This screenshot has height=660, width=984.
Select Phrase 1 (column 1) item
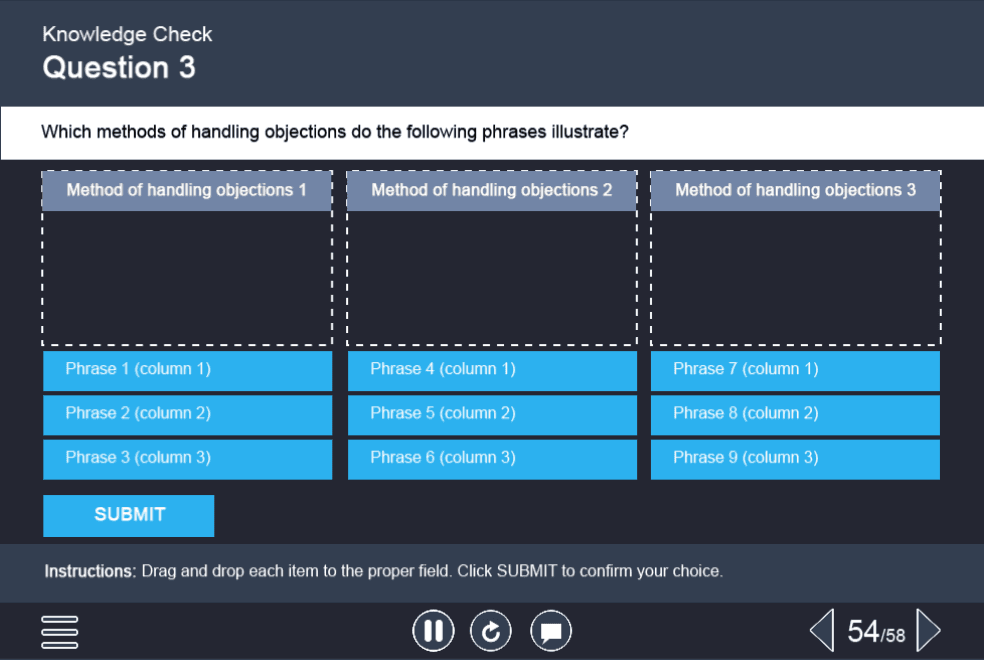(x=187, y=370)
